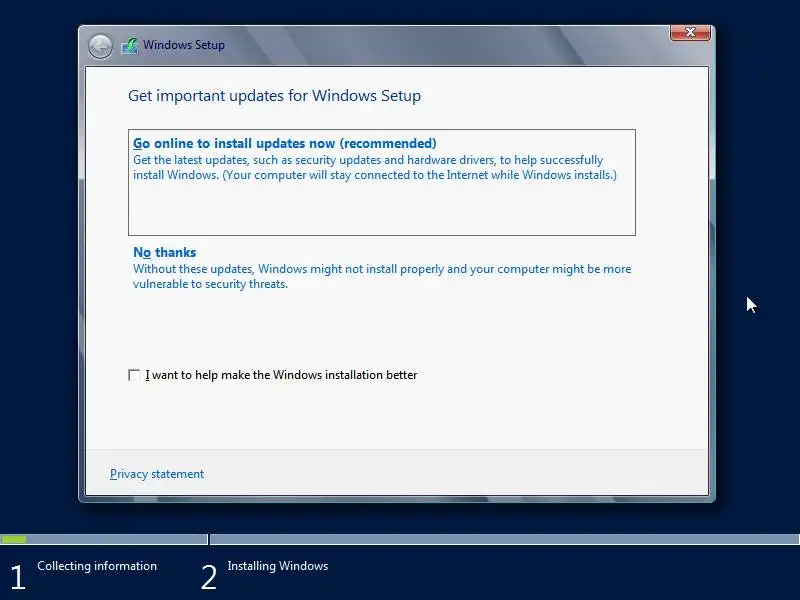Click the Get important updates heading text
Screen dimensions: 800x600
(274, 96)
